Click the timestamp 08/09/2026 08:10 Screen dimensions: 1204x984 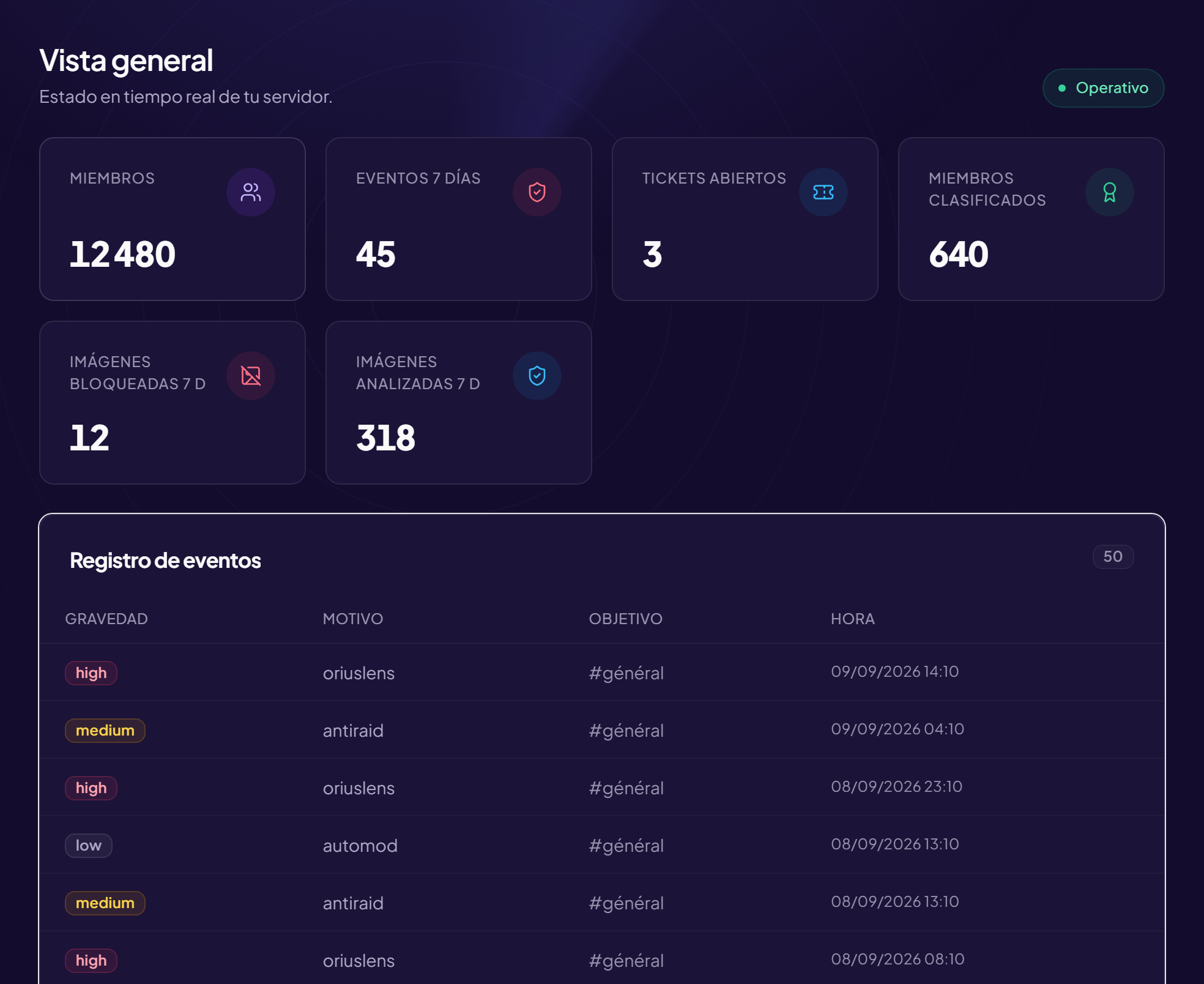[897, 959]
